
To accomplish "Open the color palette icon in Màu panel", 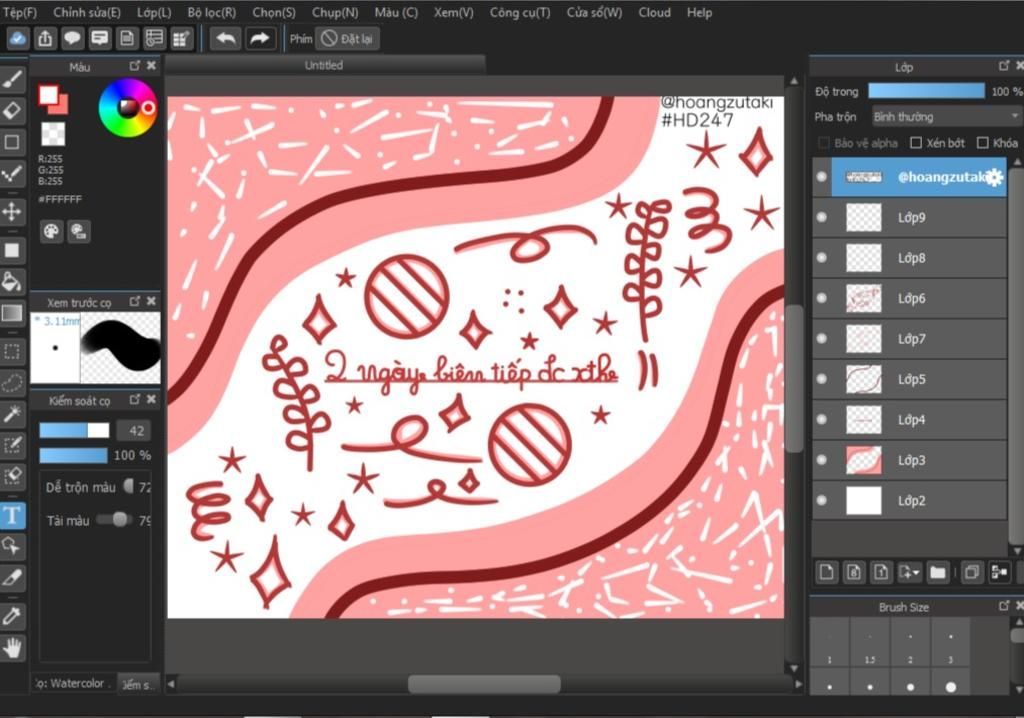I will [51, 231].
